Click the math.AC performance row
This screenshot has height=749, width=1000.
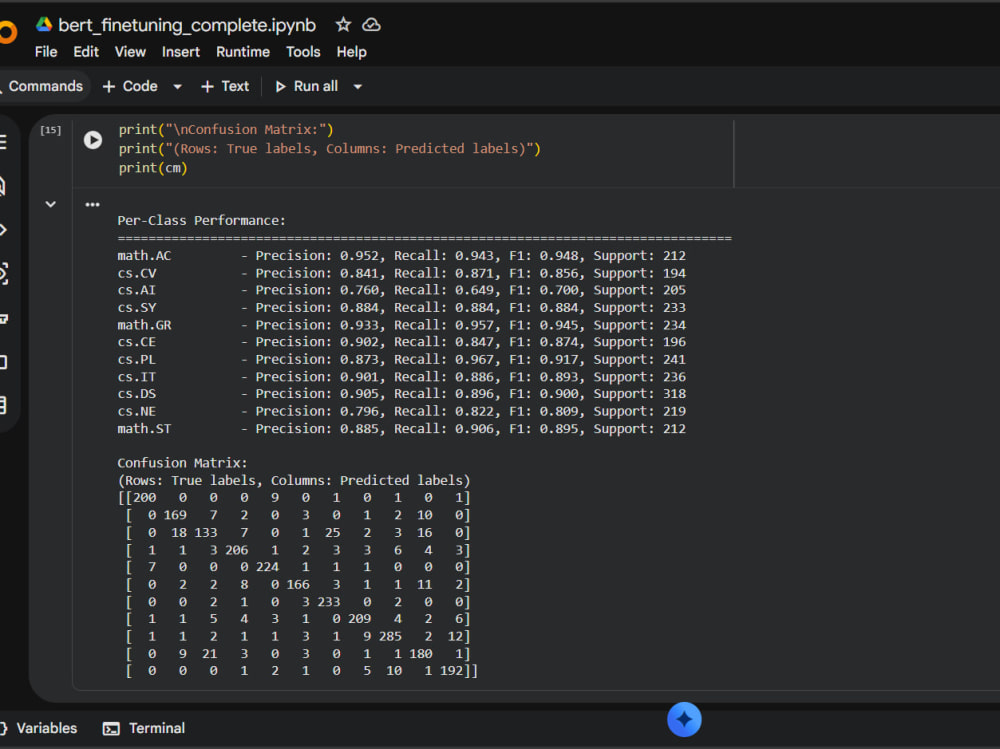point(401,256)
